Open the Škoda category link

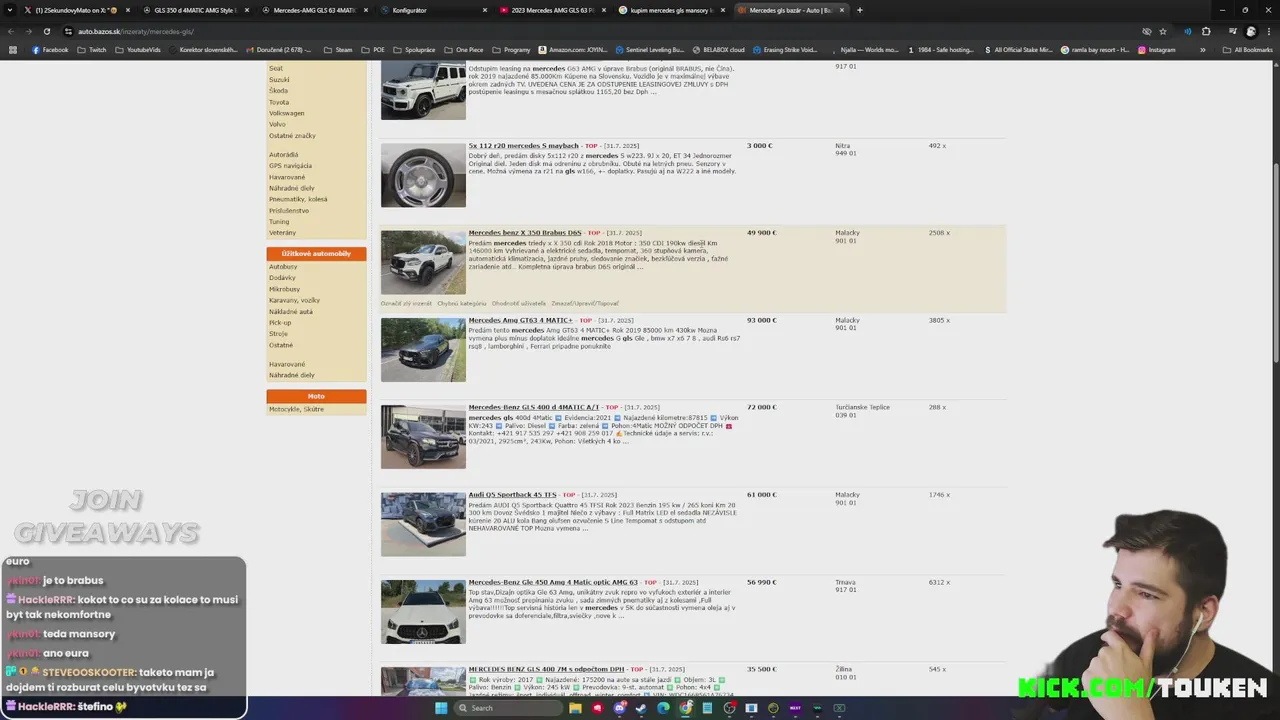pyautogui.click(x=278, y=91)
